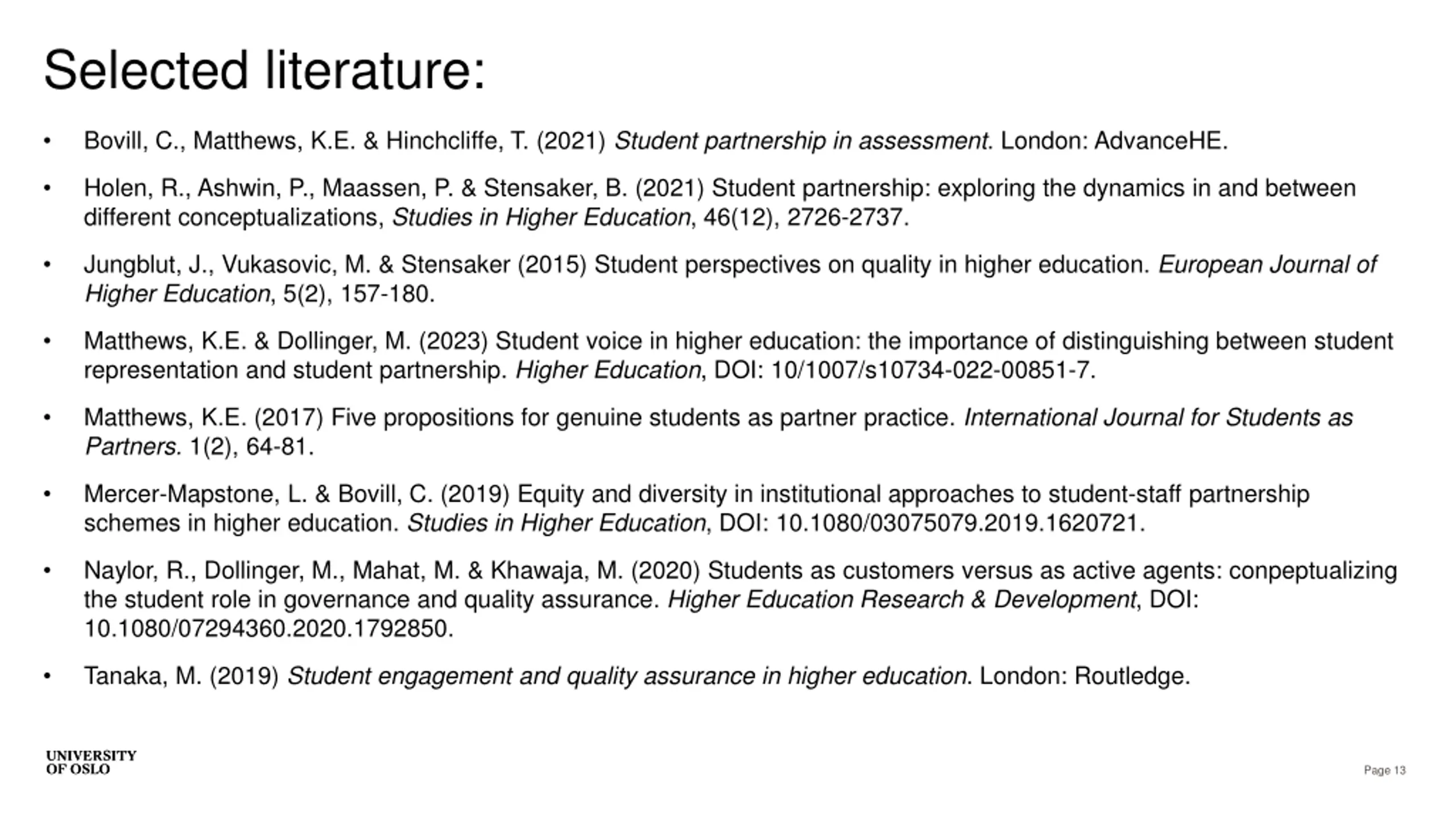Viewport: 1456px width, 819px height.
Task: Select the Bovill, Matthews & Hinchcliffe reference
Action: tap(656, 140)
